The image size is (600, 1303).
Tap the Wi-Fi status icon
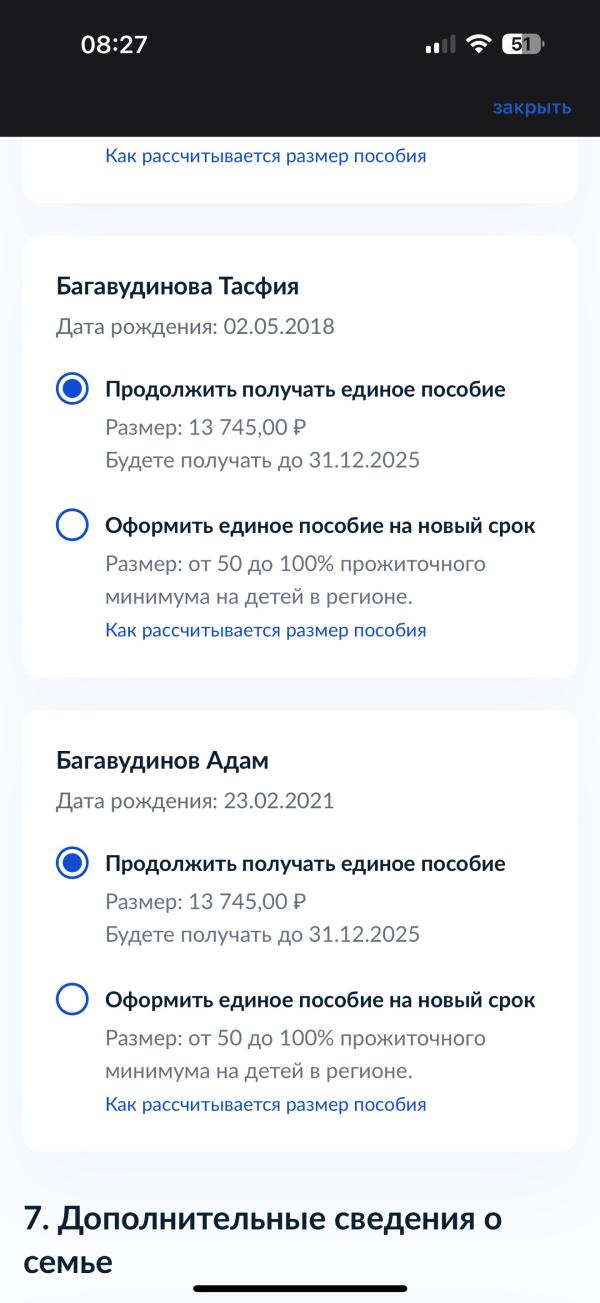(479, 44)
